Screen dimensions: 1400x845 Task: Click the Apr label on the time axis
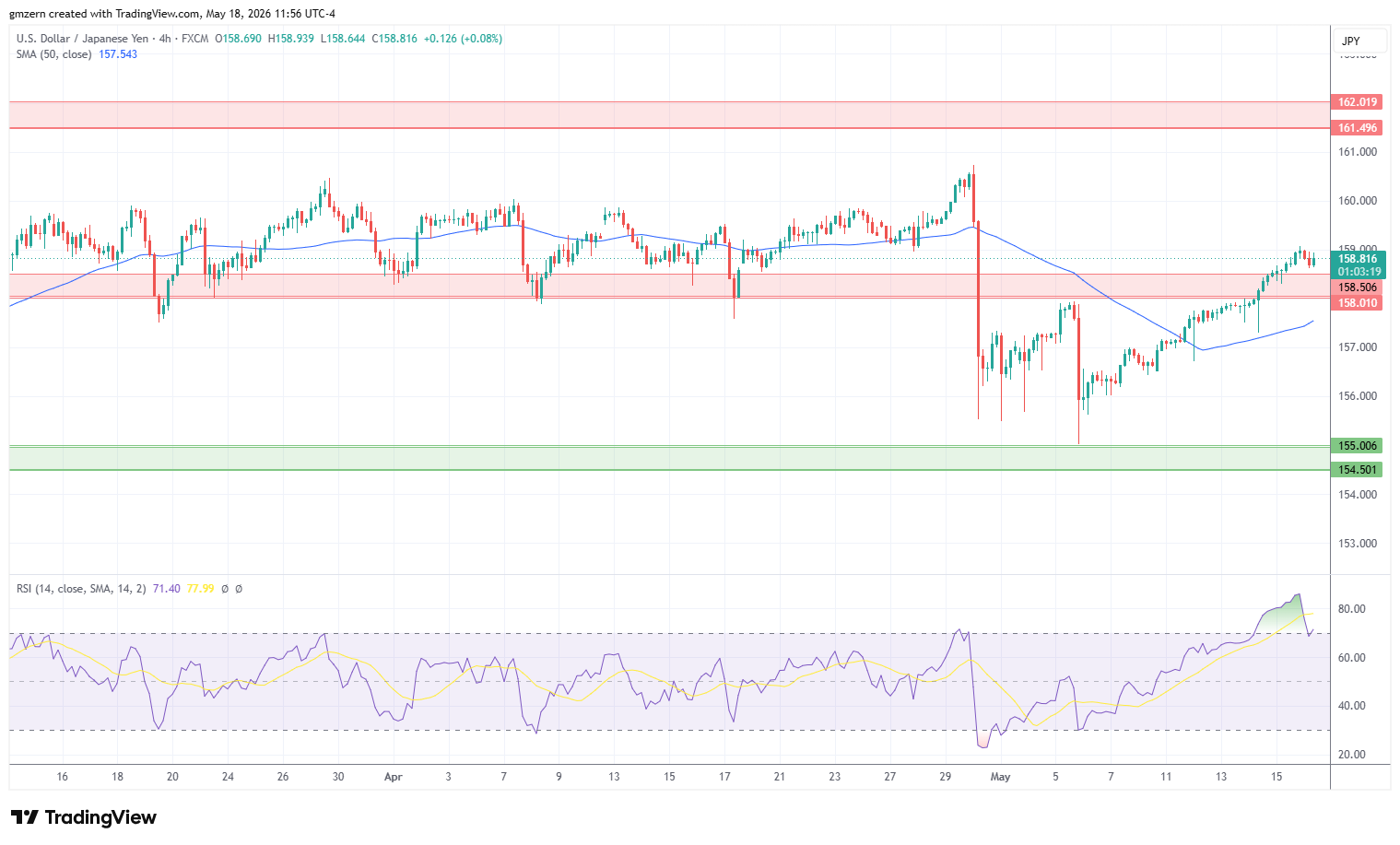[394, 777]
